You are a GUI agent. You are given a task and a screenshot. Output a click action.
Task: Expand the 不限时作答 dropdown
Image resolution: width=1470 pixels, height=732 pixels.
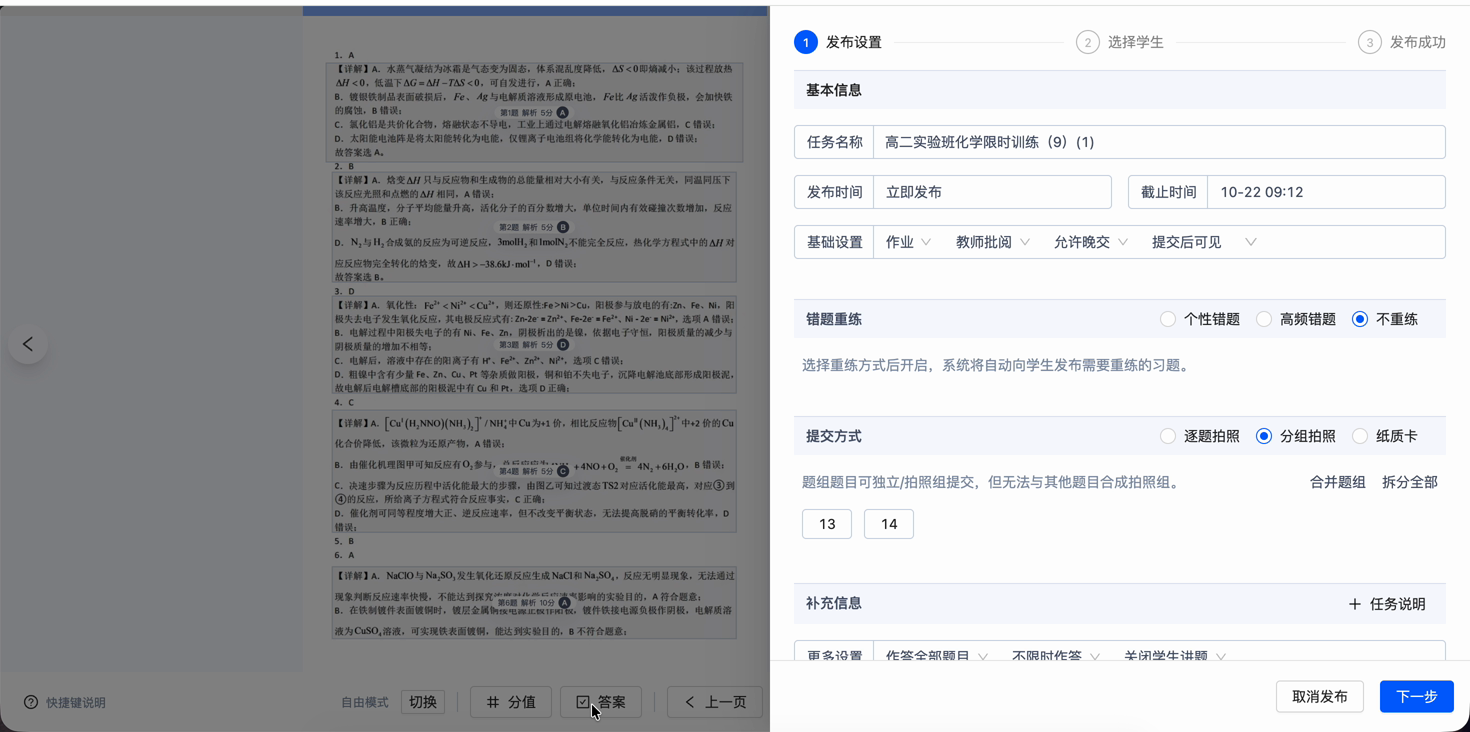[1056, 657]
